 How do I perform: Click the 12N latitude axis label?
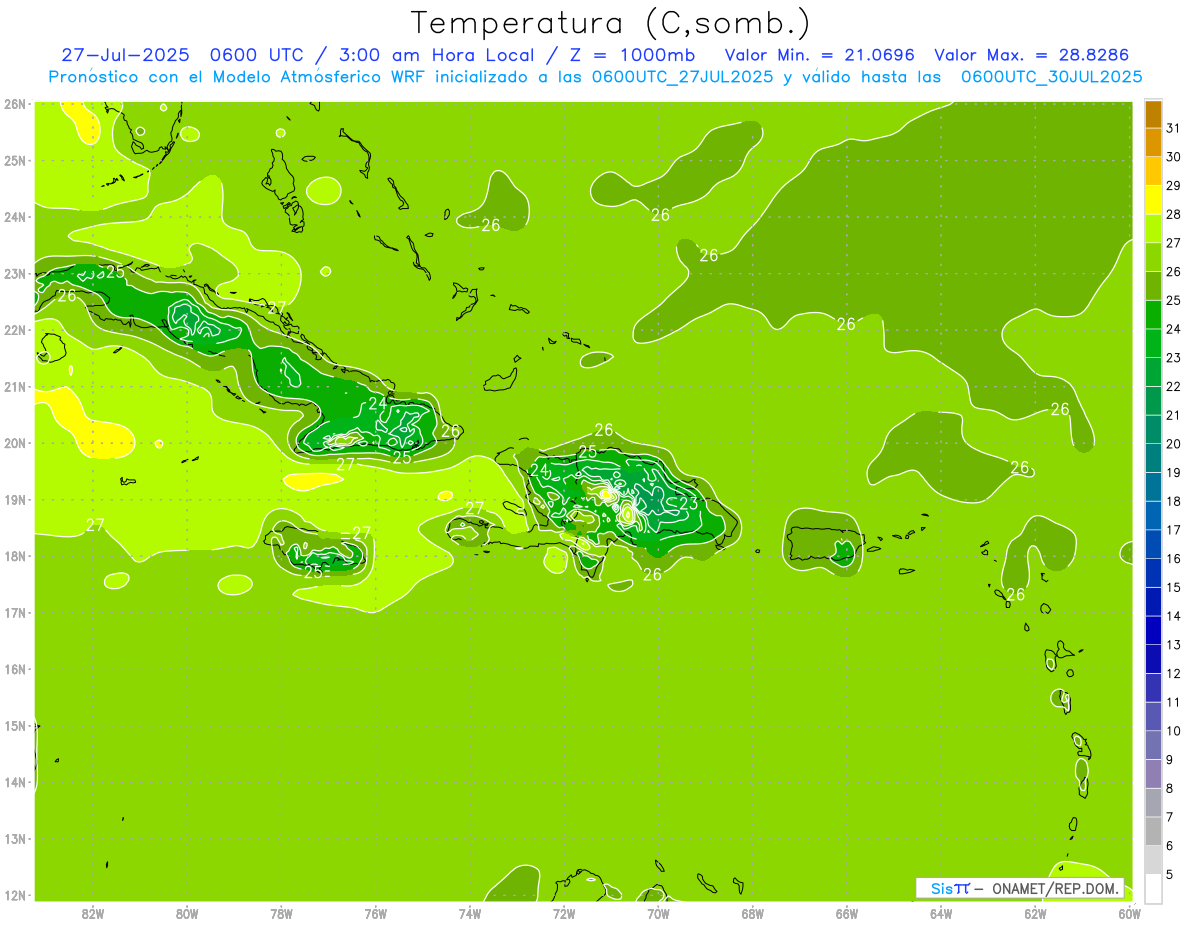point(15,895)
